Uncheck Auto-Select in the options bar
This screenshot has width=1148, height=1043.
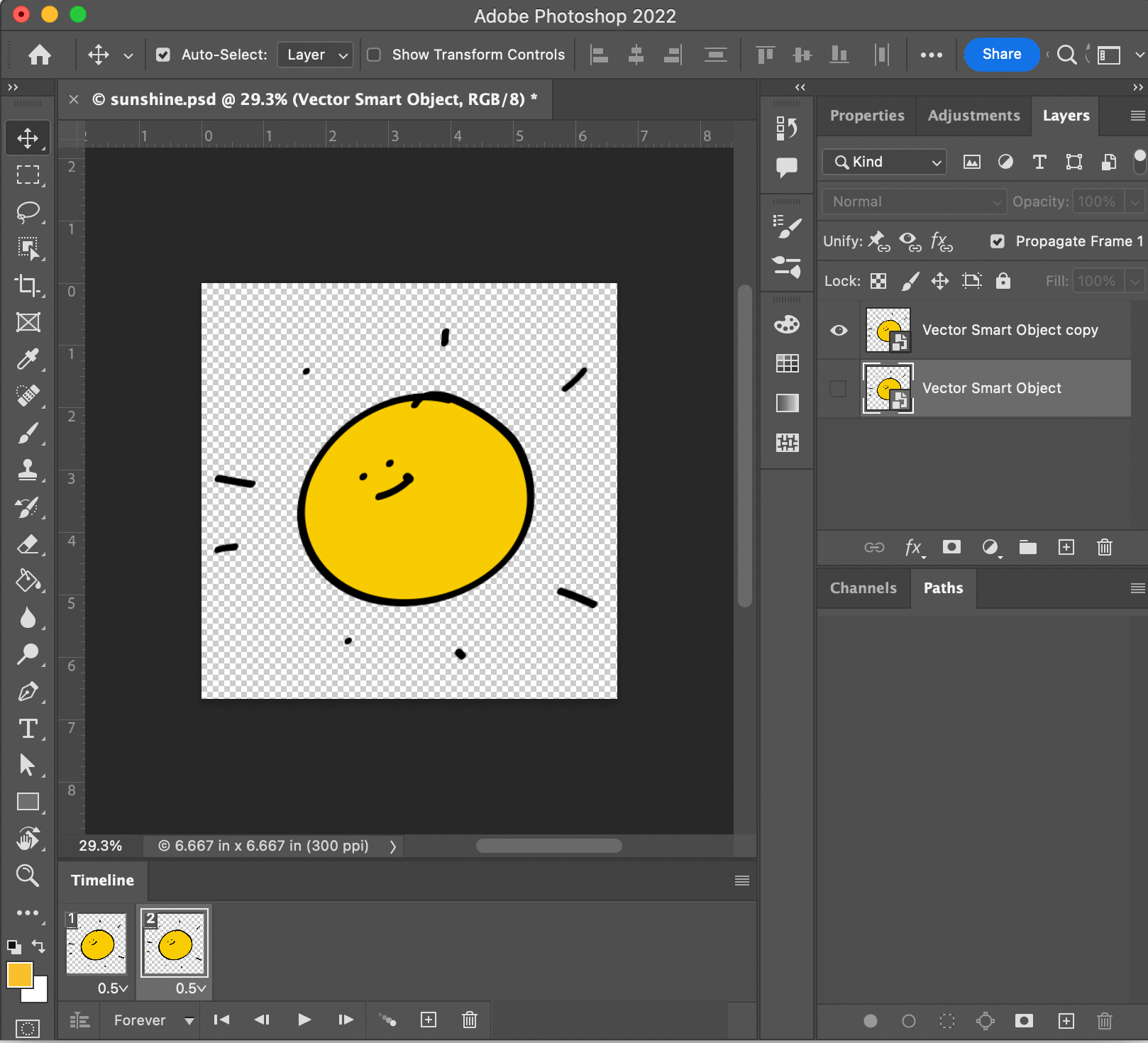tap(162, 55)
